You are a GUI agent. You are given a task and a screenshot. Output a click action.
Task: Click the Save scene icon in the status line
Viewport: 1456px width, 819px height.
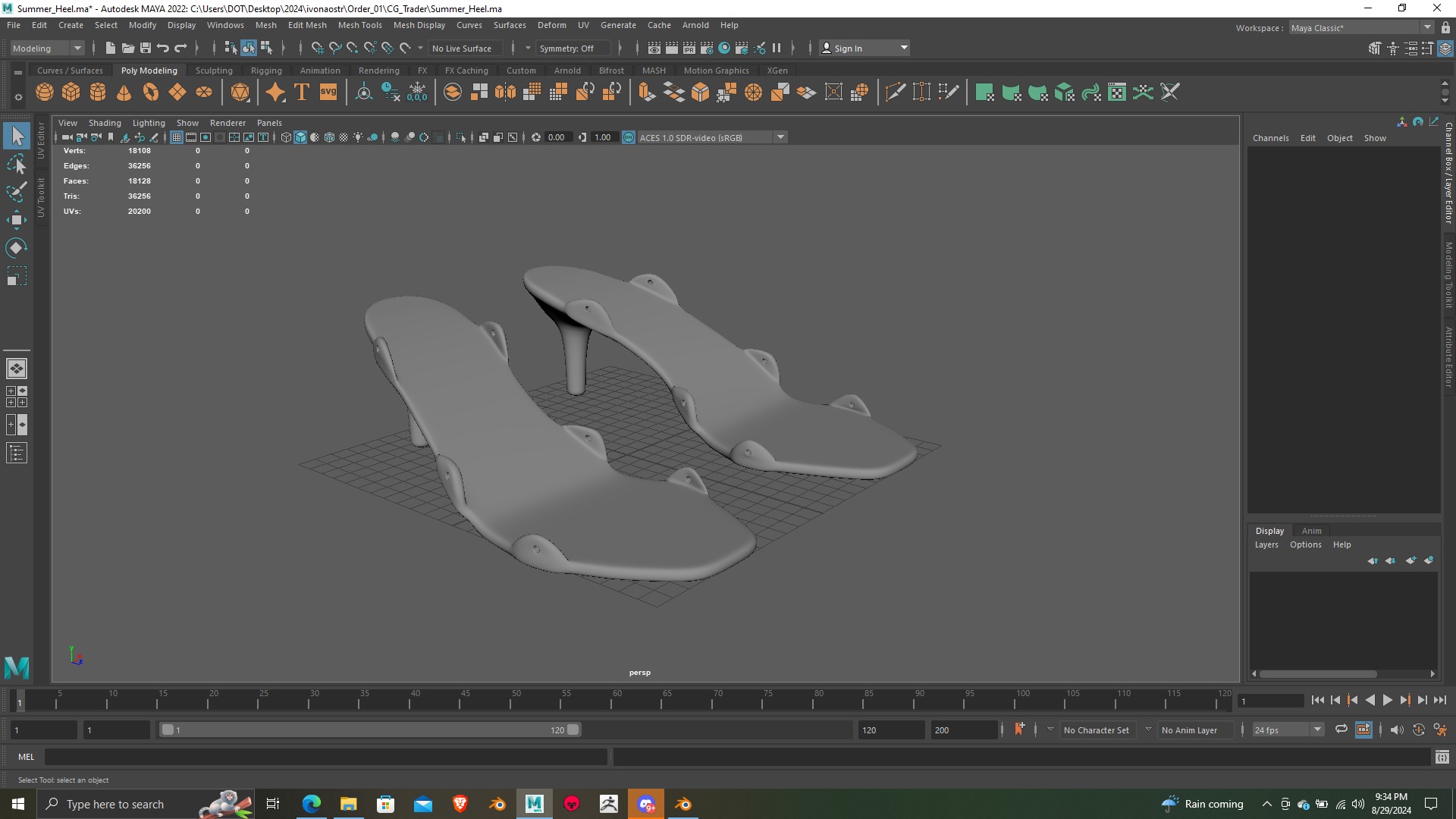pyautogui.click(x=146, y=48)
